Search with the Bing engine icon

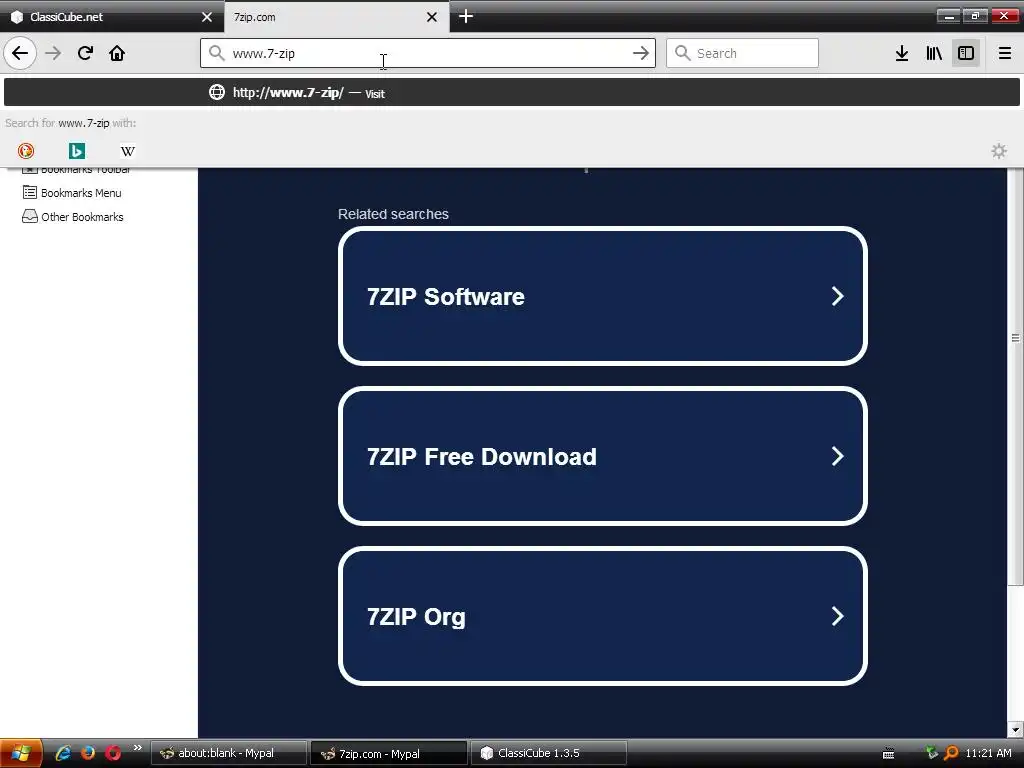(x=76, y=151)
